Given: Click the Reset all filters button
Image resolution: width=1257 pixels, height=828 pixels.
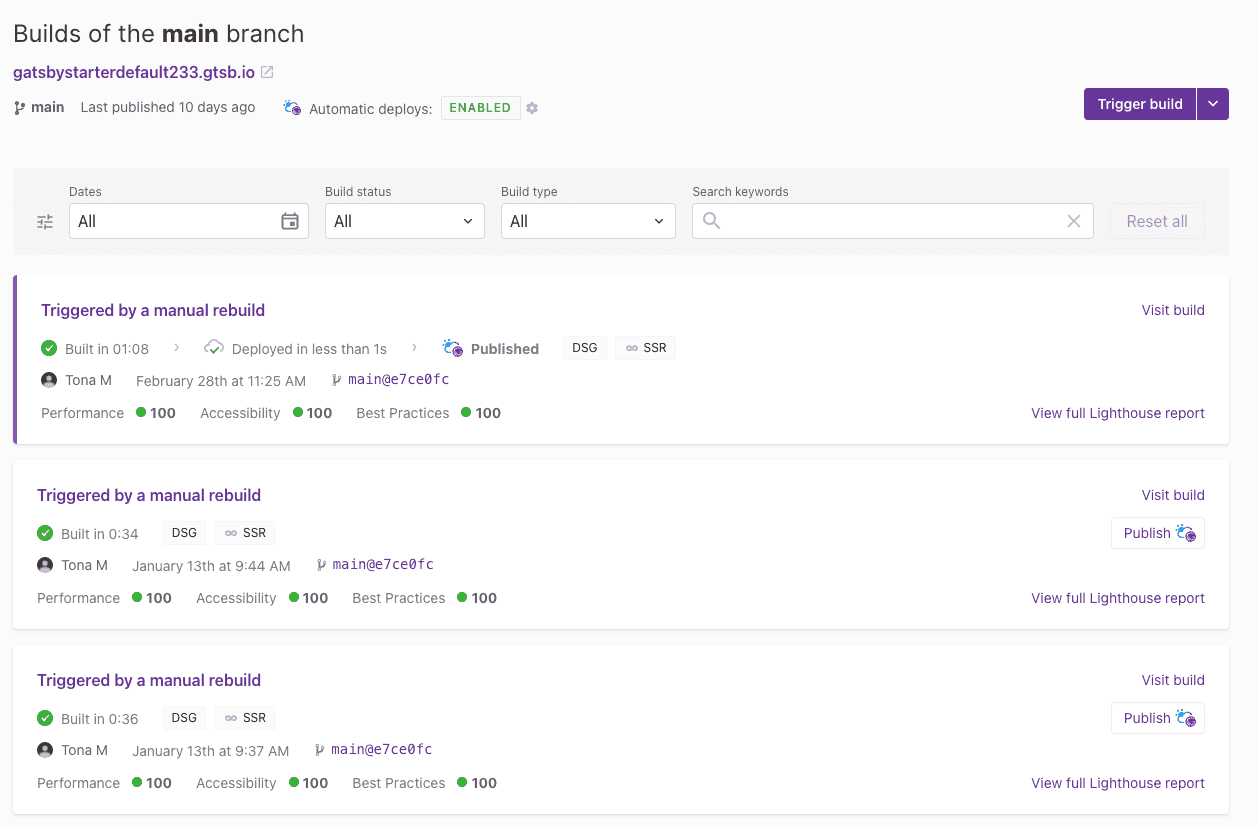Looking at the screenshot, I should click(1156, 221).
